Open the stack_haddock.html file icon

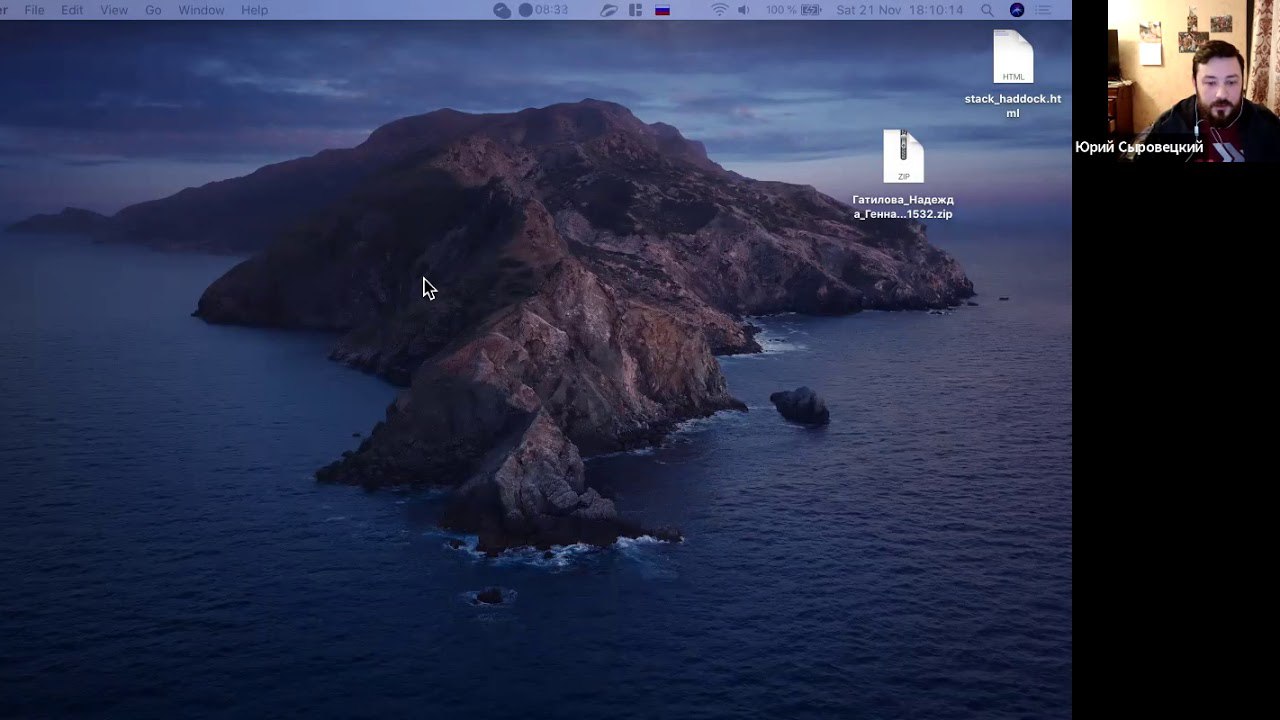1012,58
